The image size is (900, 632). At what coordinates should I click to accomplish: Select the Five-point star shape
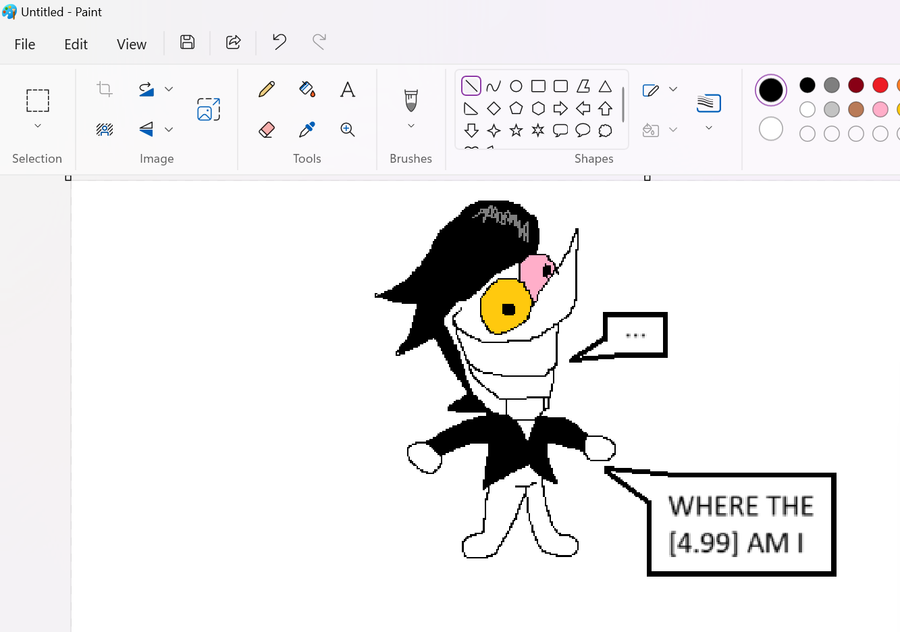[x=516, y=131]
